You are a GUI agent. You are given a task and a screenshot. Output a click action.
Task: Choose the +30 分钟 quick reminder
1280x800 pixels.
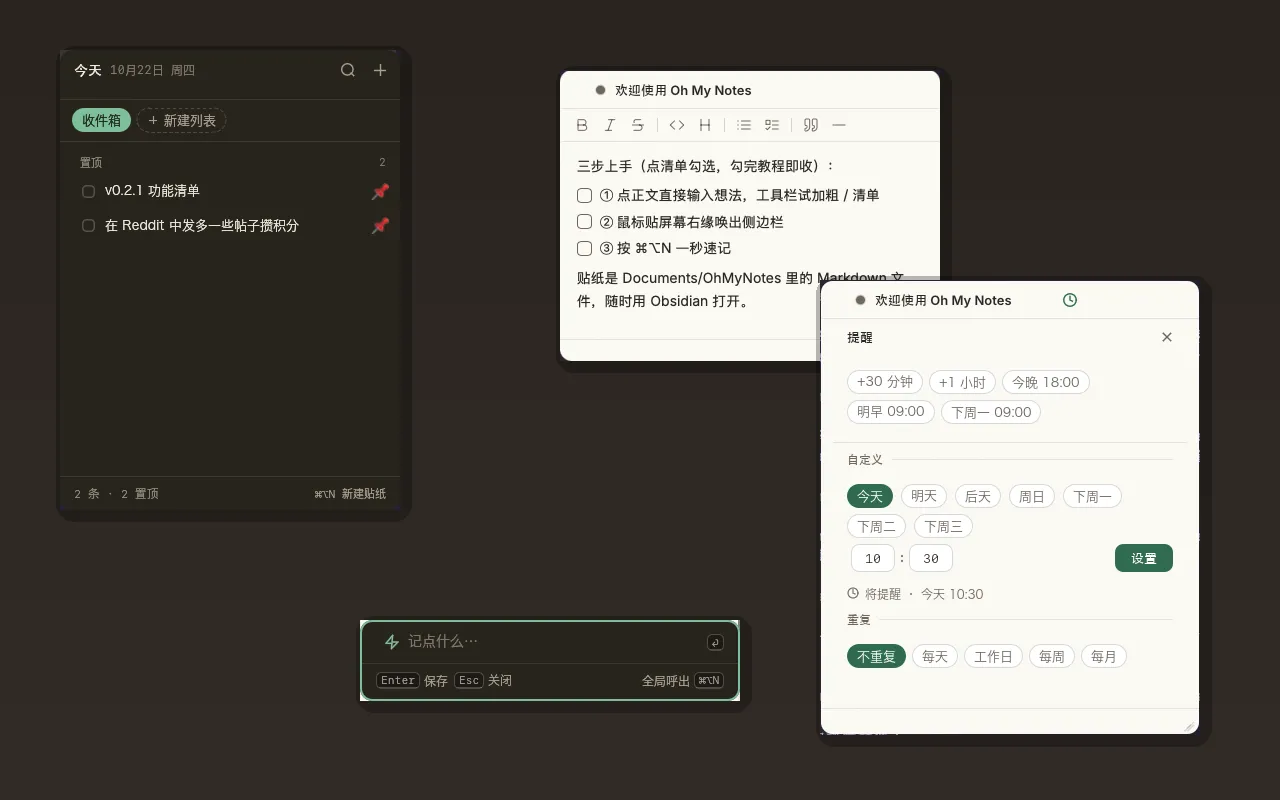tap(885, 382)
